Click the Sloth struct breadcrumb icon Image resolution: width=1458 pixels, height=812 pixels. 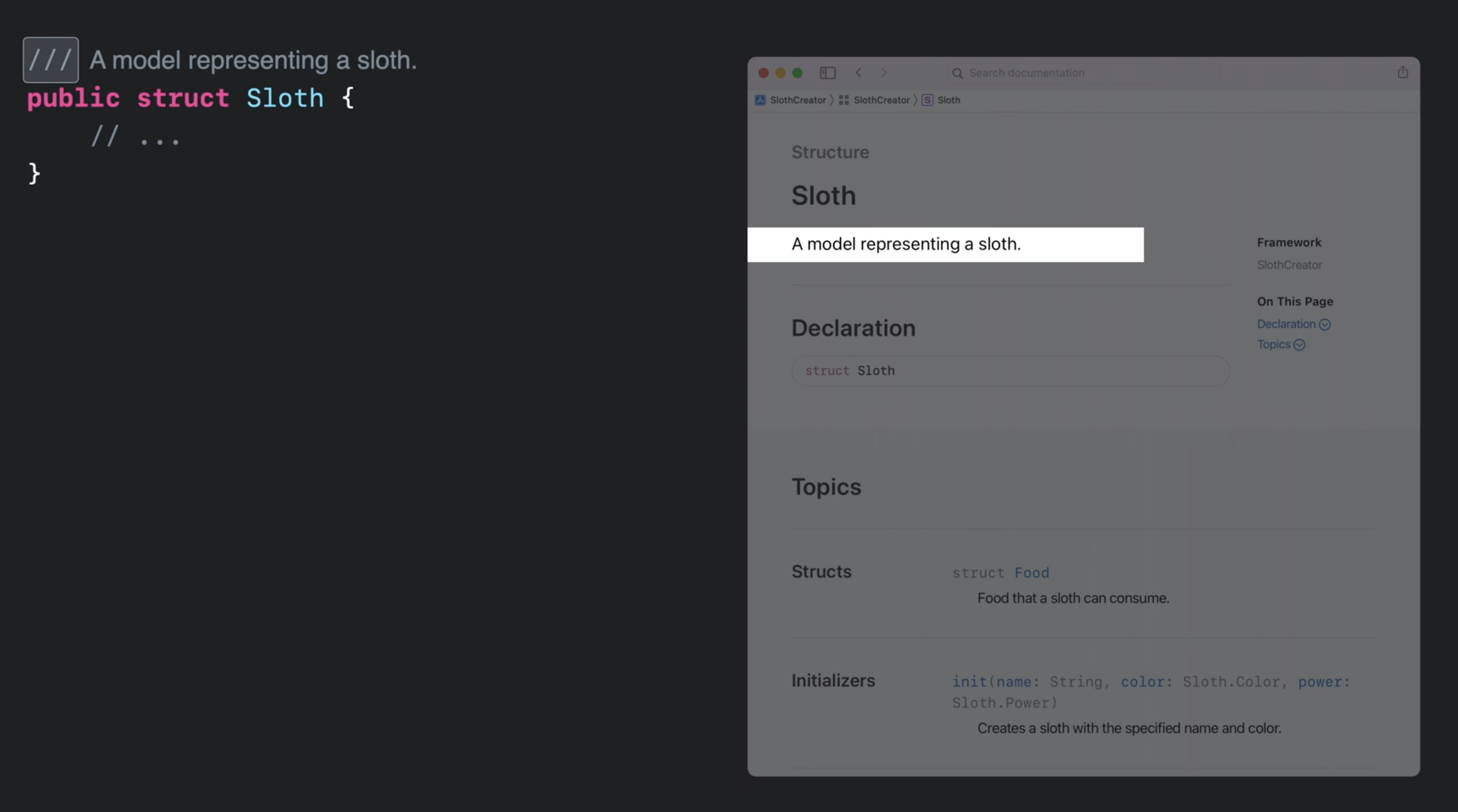(x=927, y=100)
